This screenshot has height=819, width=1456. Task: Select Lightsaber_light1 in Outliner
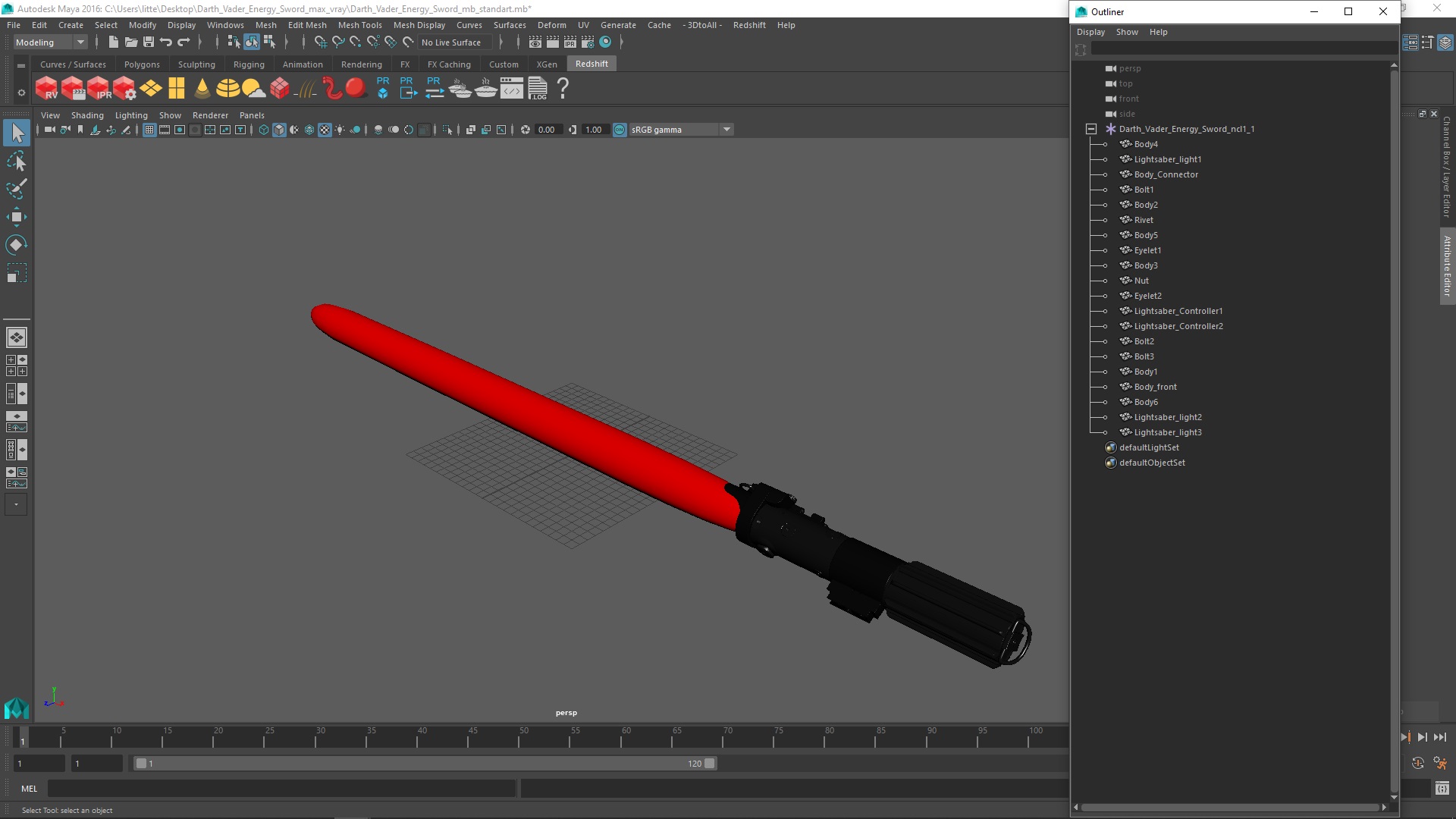pyautogui.click(x=1167, y=159)
